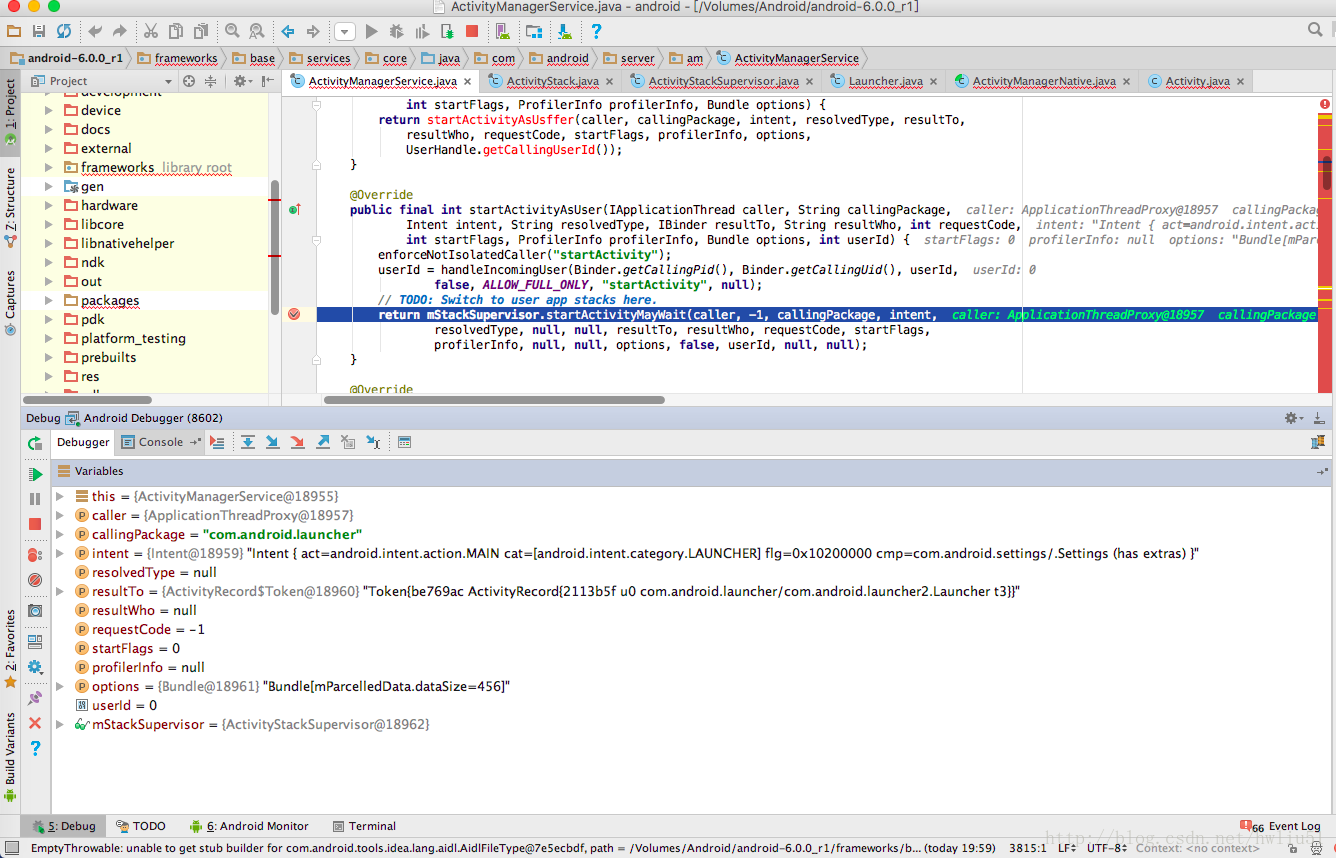1336x858 pixels.
Task: Click the Step Over debugger icon
Action: 247,442
